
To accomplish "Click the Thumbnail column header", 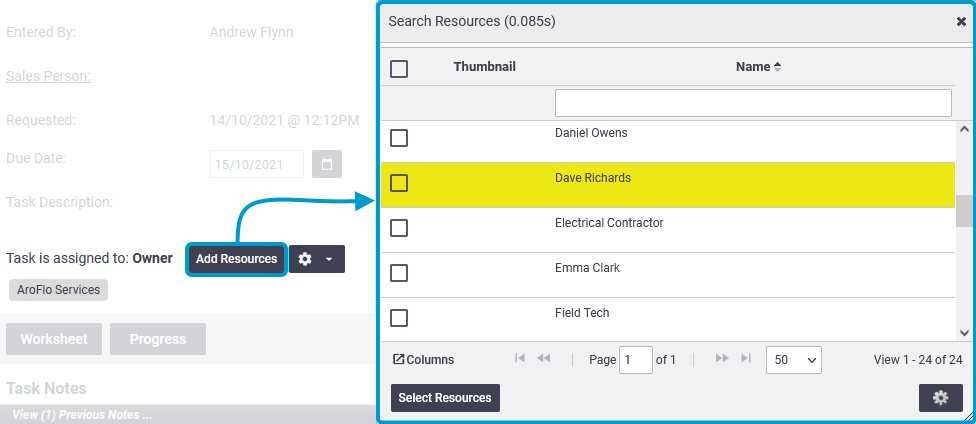I will pos(484,67).
